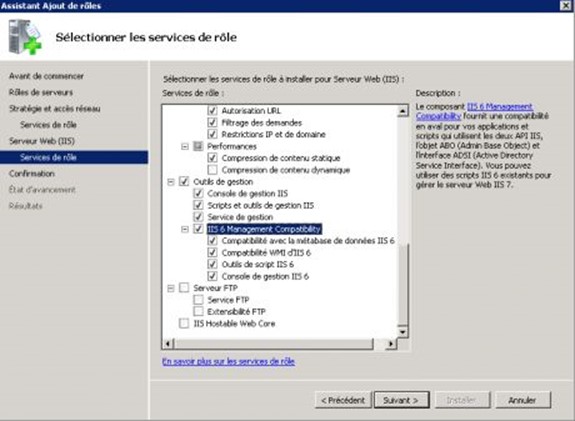Collapse the Serveur FTP tree node

click(171, 288)
